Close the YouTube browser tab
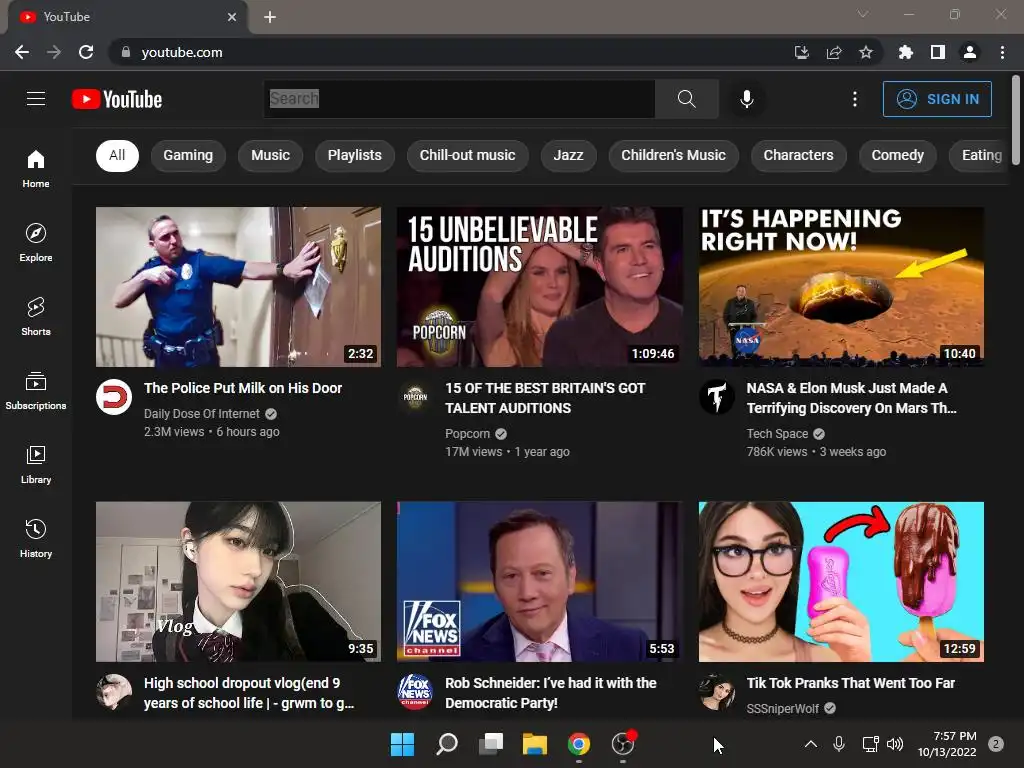This screenshot has height=768, width=1024. point(232,17)
